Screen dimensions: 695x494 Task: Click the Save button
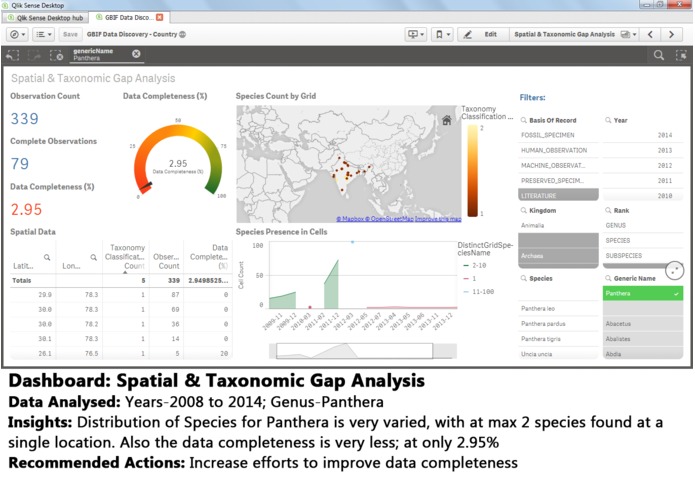pos(70,35)
